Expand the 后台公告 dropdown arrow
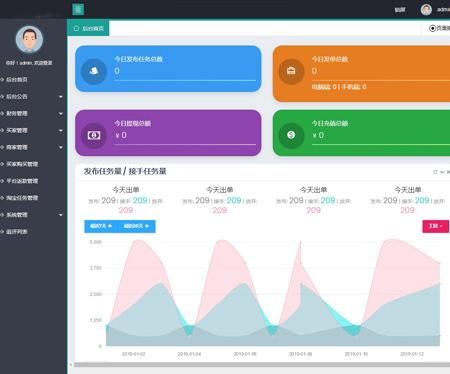The image size is (450, 374). 61,97
